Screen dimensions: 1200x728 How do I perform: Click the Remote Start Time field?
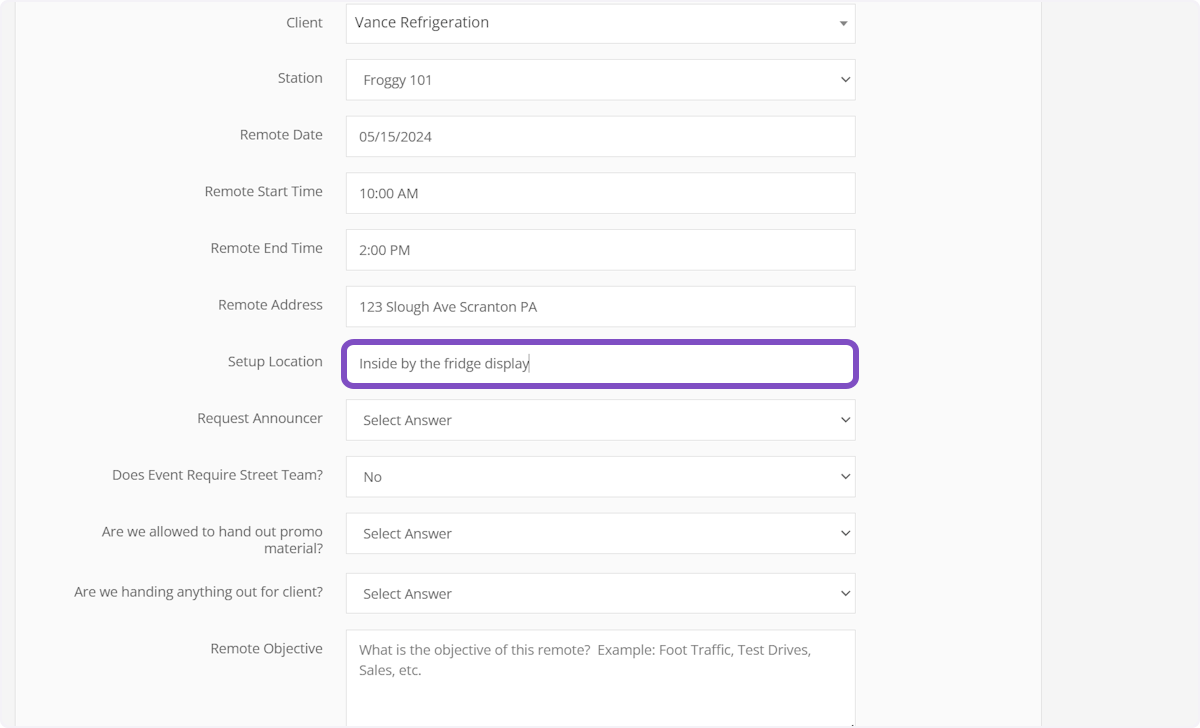600,193
